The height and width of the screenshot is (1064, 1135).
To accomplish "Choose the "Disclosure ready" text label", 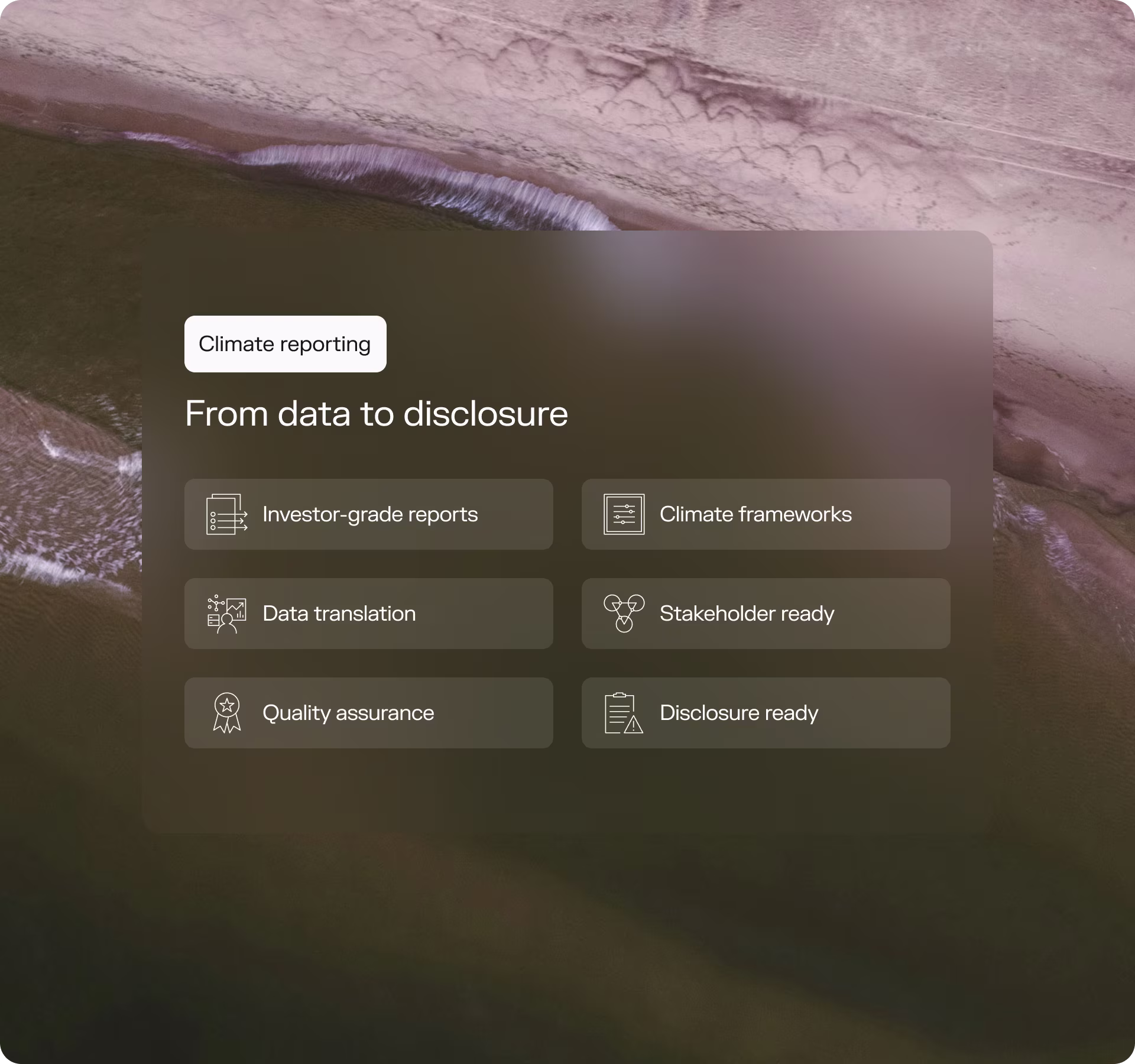I will pos(739,713).
